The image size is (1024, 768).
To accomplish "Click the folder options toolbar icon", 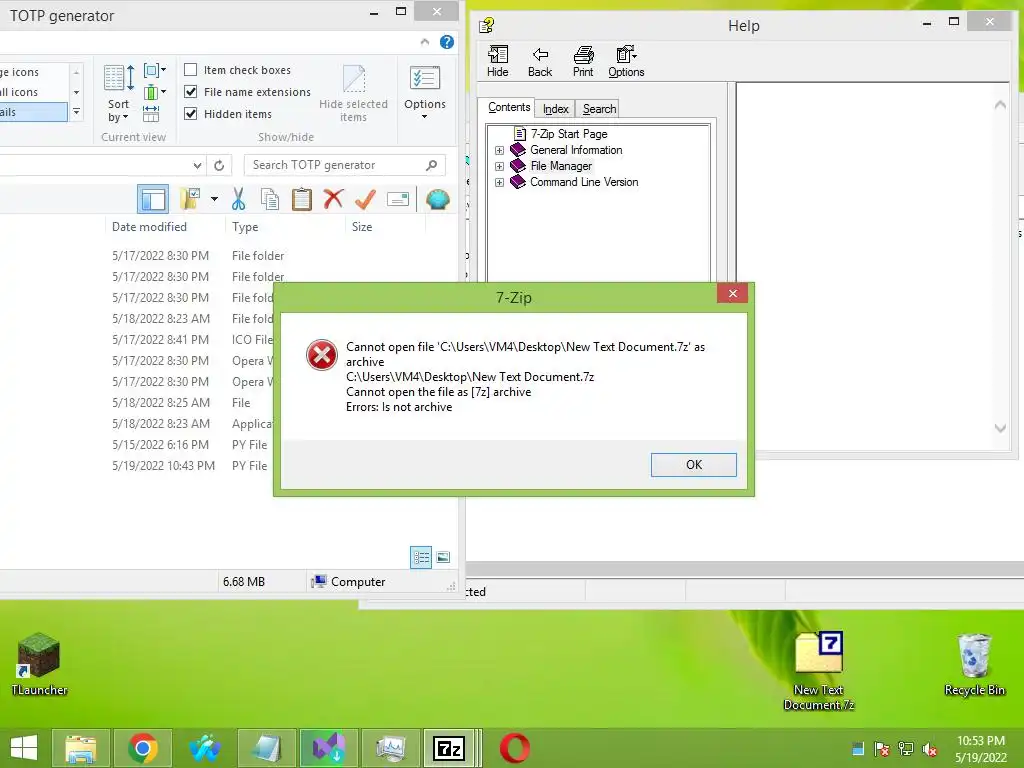I will pos(190,199).
